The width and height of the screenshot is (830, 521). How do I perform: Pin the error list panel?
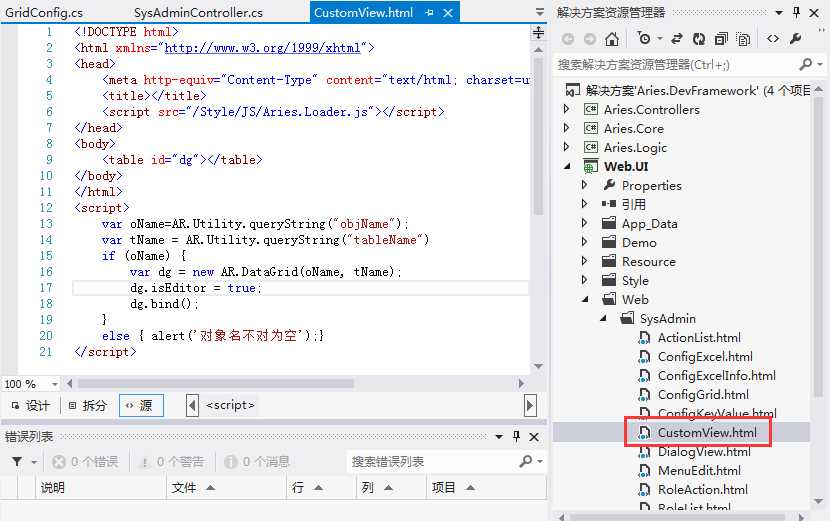click(x=516, y=436)
